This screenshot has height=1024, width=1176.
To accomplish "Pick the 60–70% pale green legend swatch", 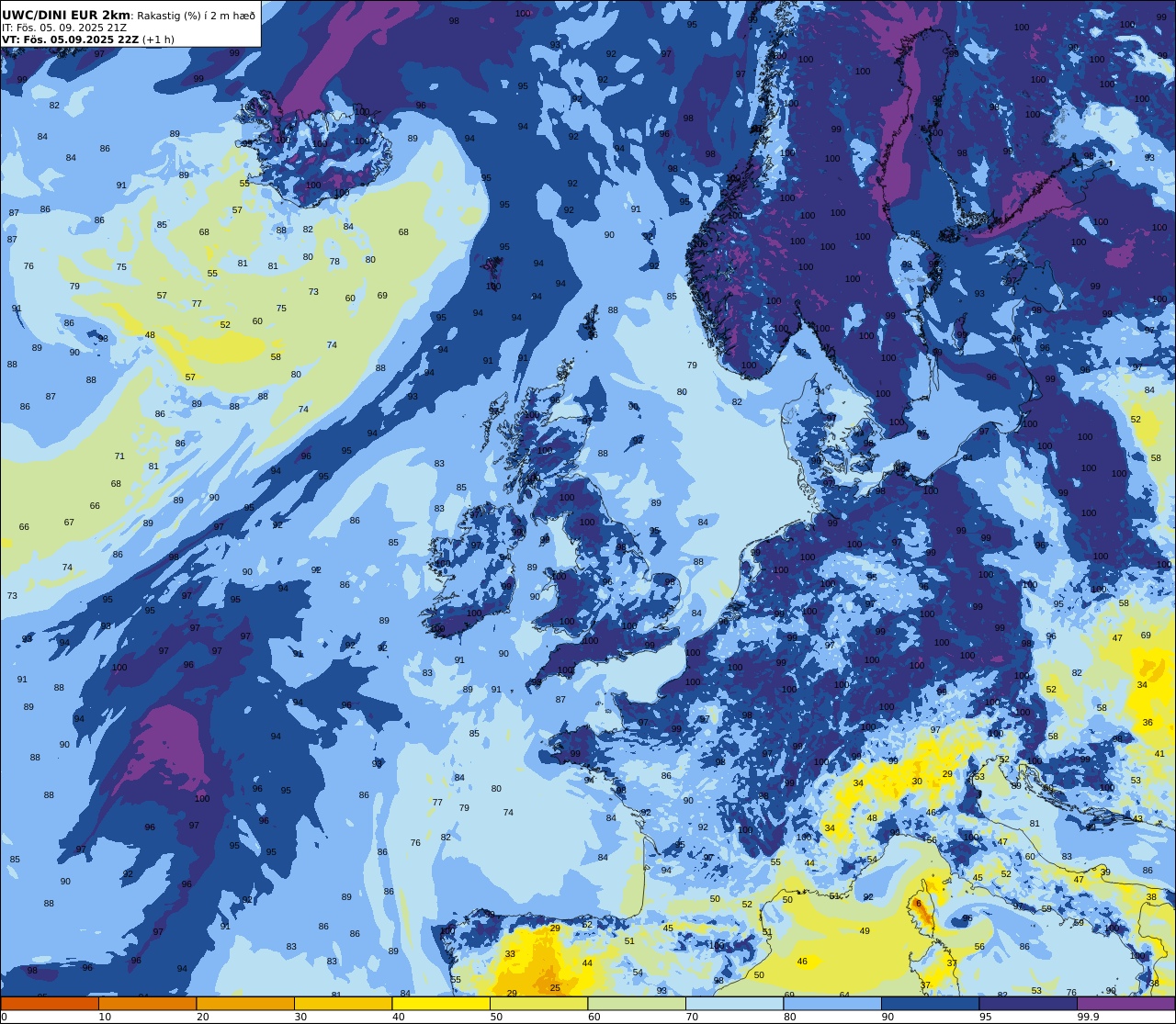I will (637, 1004).
